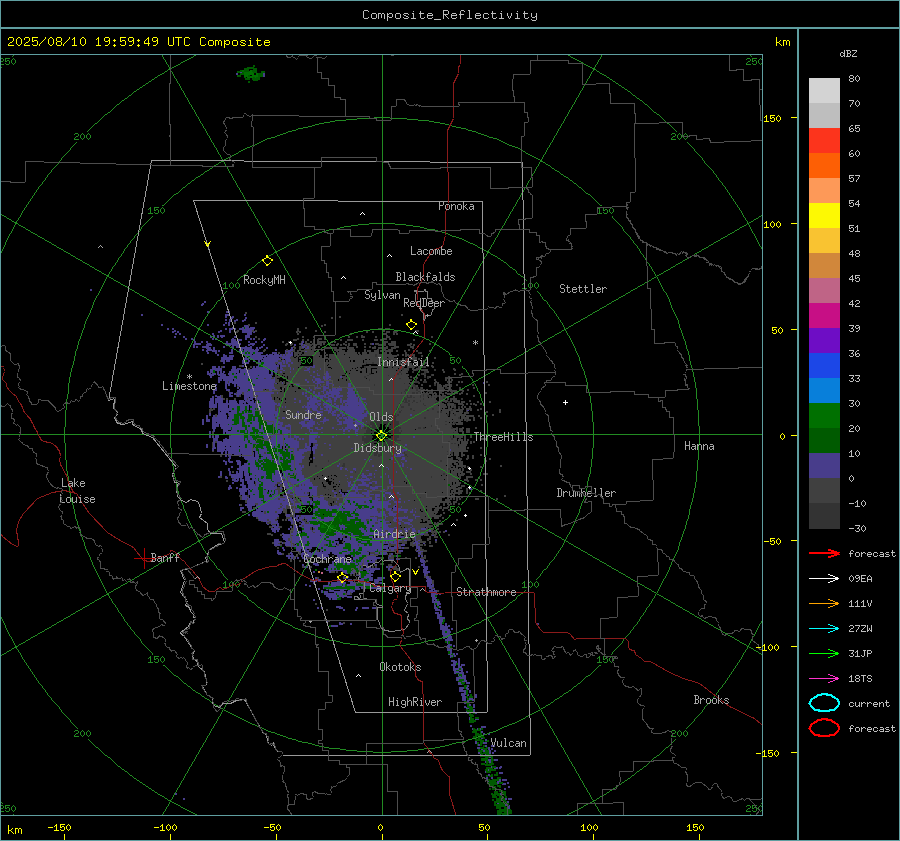Click the Lacombe city label
The height and width of the screenshot is (841, 900).
point(431,251)
